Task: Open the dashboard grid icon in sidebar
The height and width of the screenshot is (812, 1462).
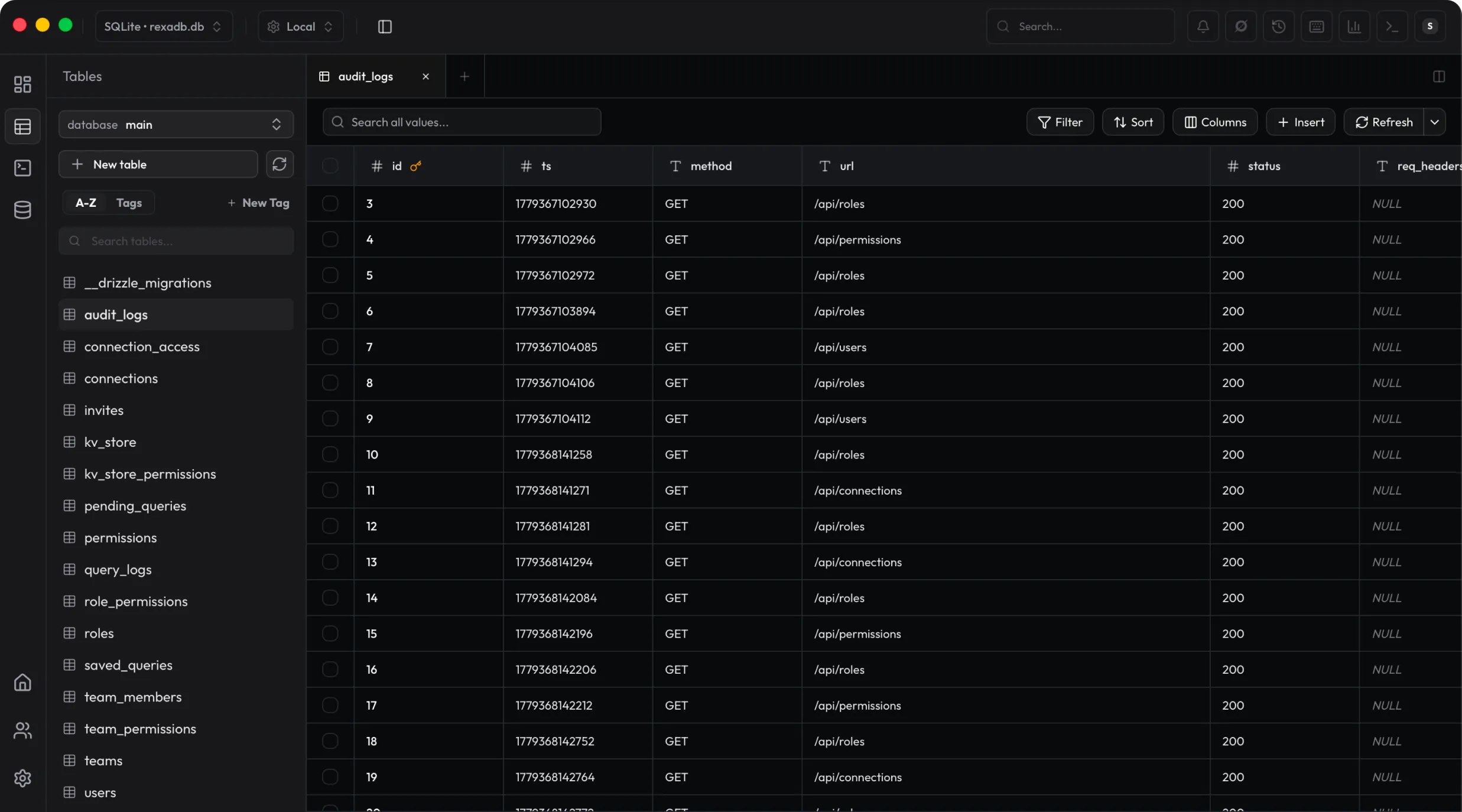Action: pos(22,85)
